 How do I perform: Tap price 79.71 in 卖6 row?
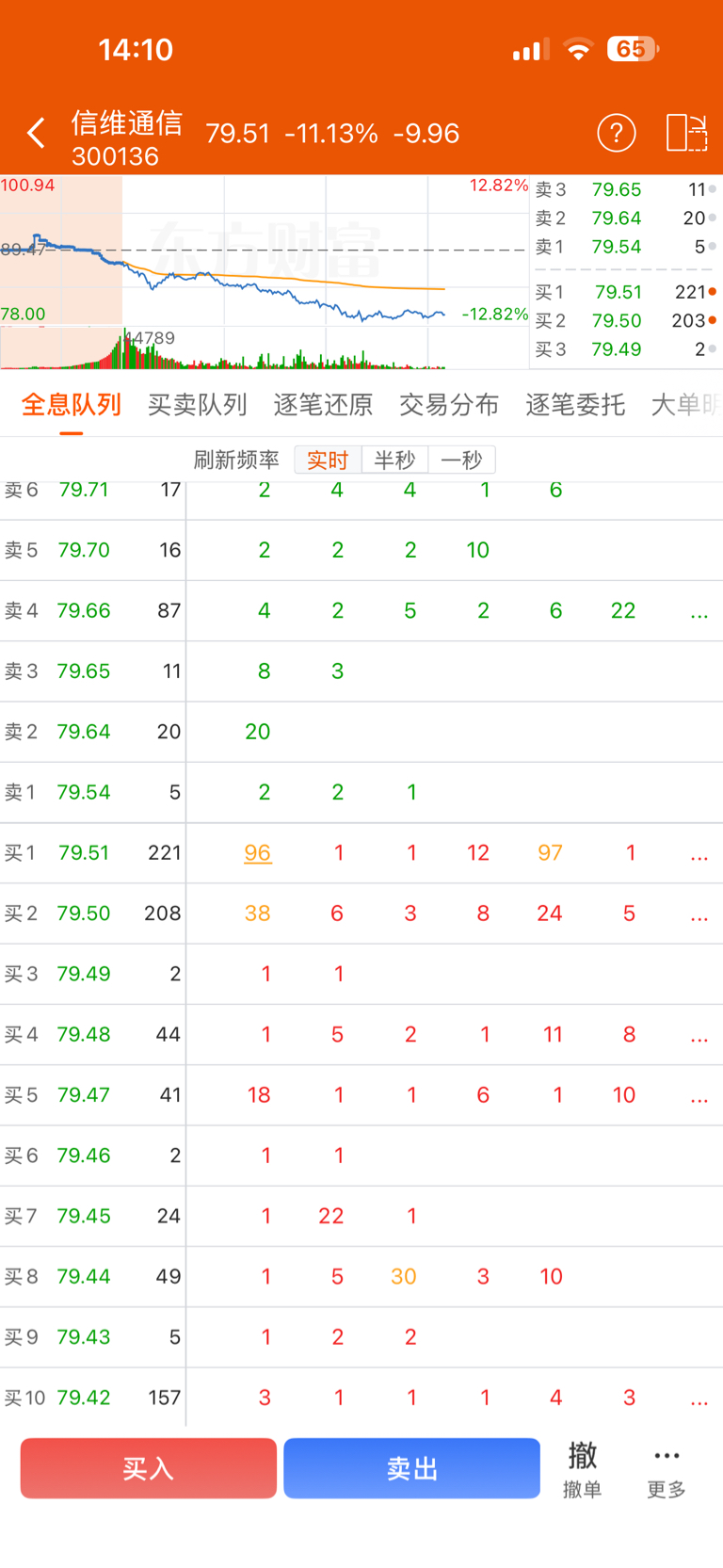pos(84,490)
